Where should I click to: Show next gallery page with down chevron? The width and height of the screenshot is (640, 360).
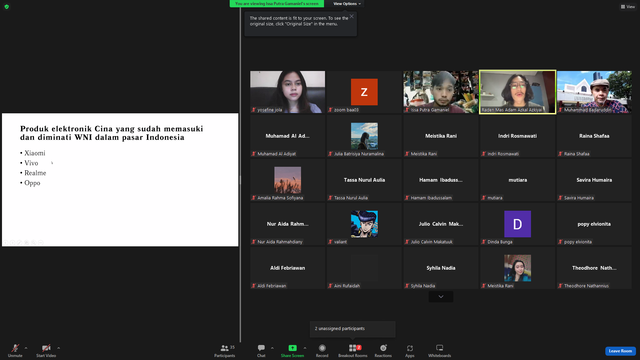(441, 297)
